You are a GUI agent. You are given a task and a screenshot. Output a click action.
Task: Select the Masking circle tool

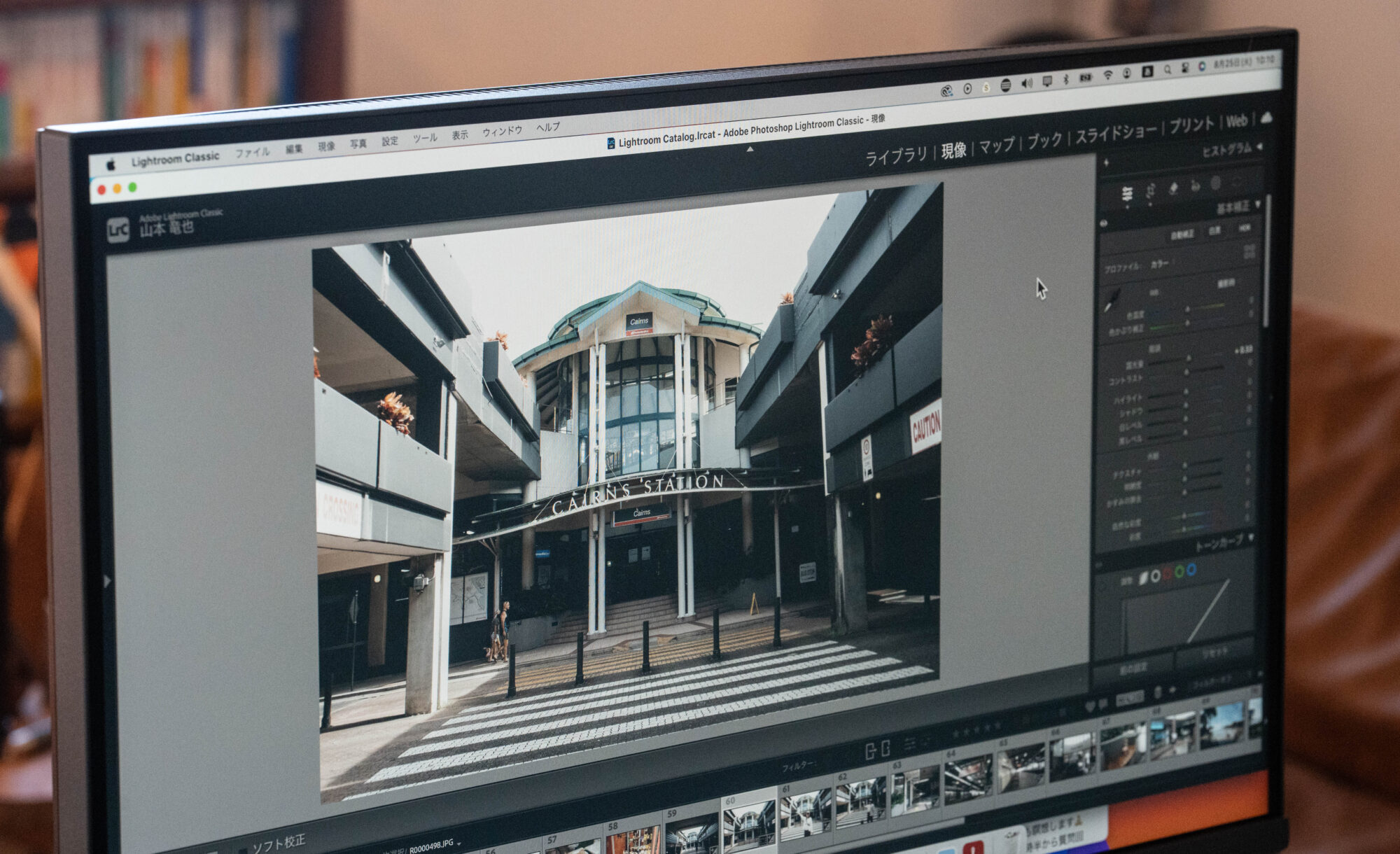(x=1217, y=183)
